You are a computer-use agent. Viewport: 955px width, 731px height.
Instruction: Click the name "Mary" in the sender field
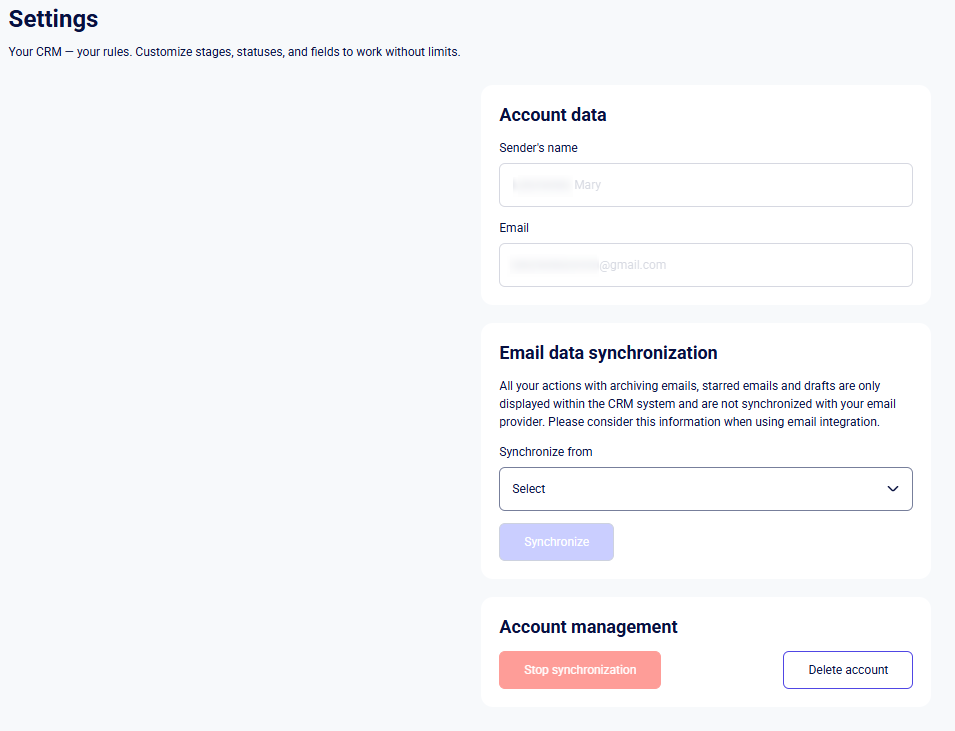[x=588, y=185]
